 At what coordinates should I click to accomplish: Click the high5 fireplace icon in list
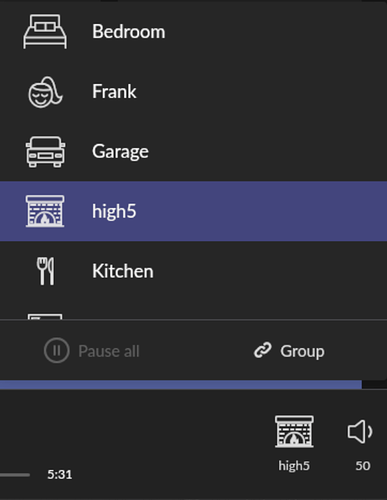[x=45, y=211]
